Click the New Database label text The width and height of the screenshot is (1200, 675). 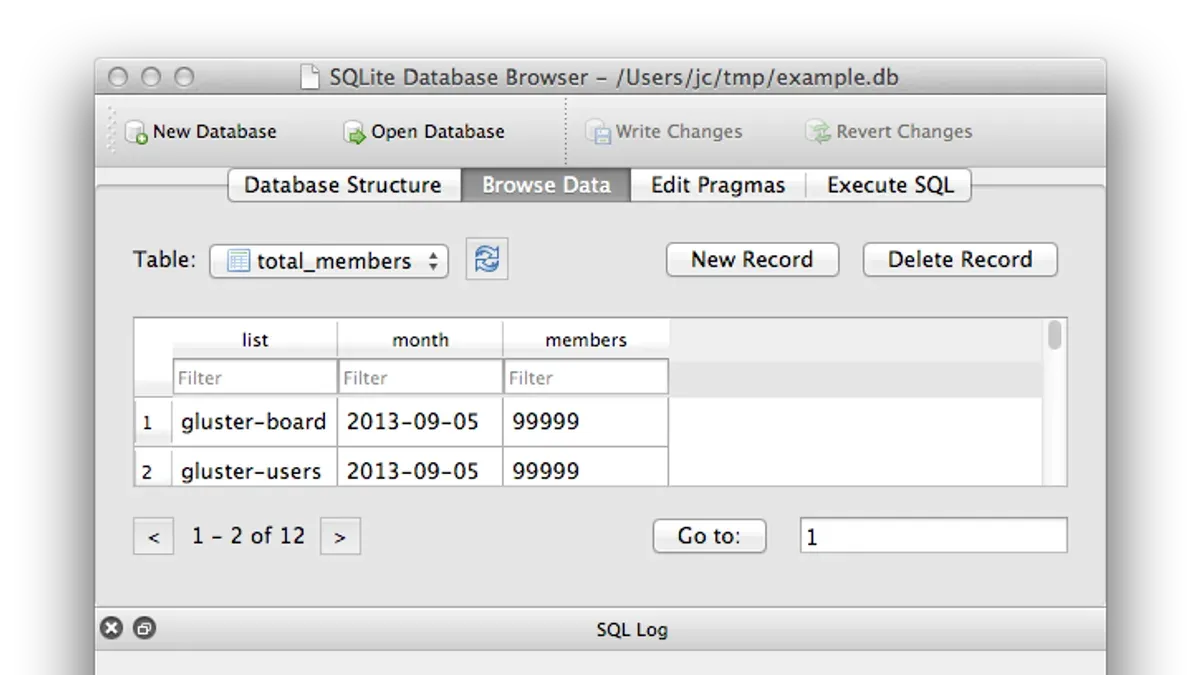tap(214, 132)
